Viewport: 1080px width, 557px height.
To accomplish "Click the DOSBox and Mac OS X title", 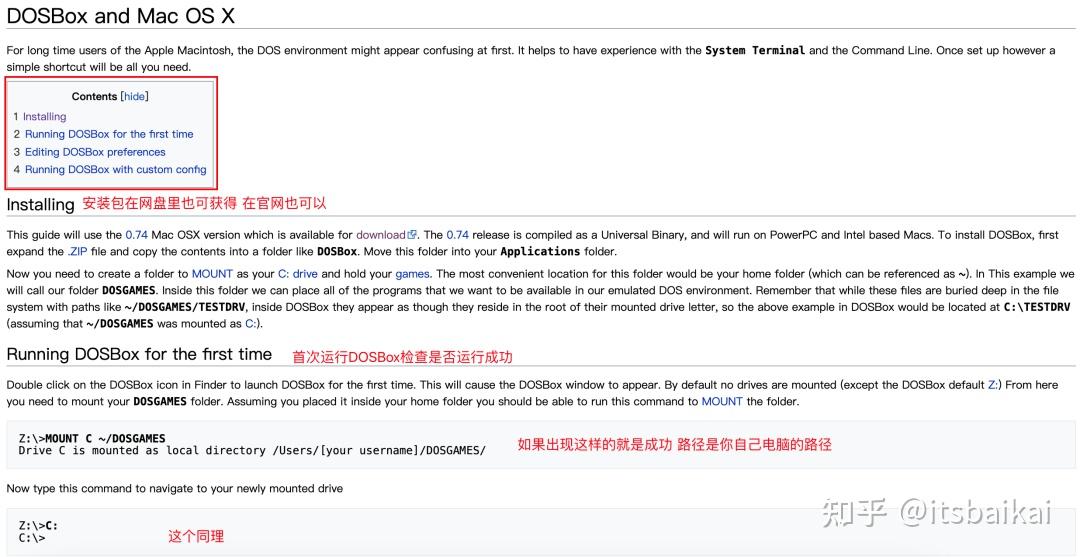I will [x=121, y=16].
